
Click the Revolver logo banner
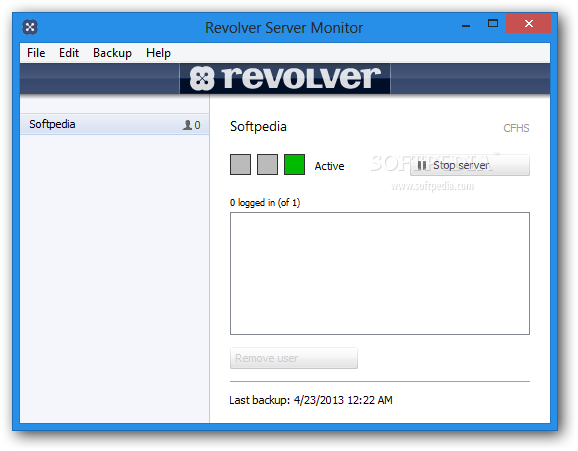(285, 79)
